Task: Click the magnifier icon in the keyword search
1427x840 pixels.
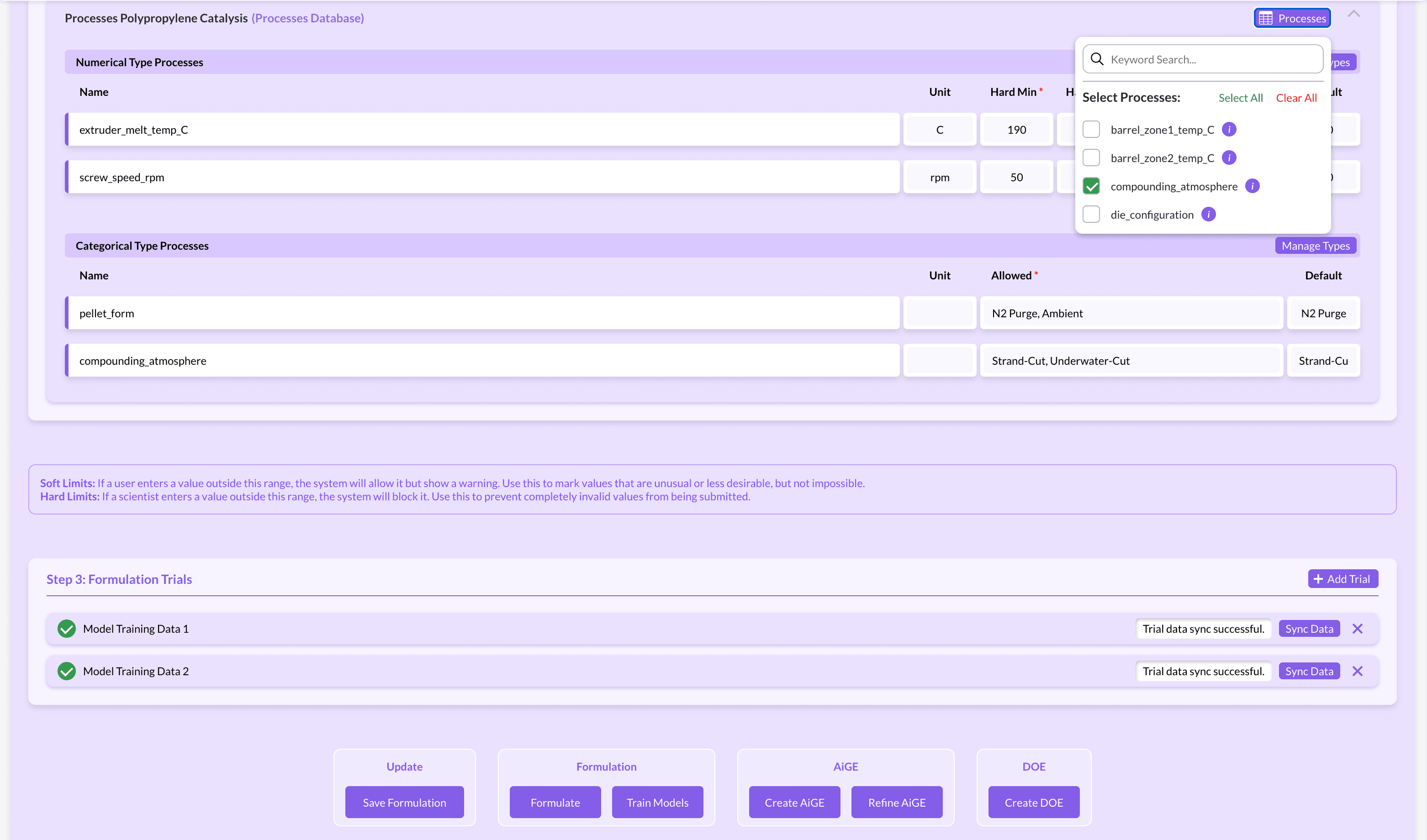Action: pos(1098,59)
